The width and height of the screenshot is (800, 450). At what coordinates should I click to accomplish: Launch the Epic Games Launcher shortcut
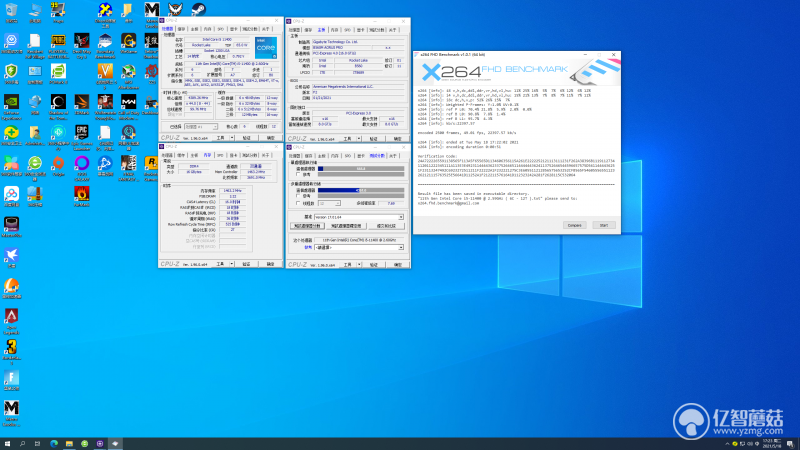click(x=82, y=138)
